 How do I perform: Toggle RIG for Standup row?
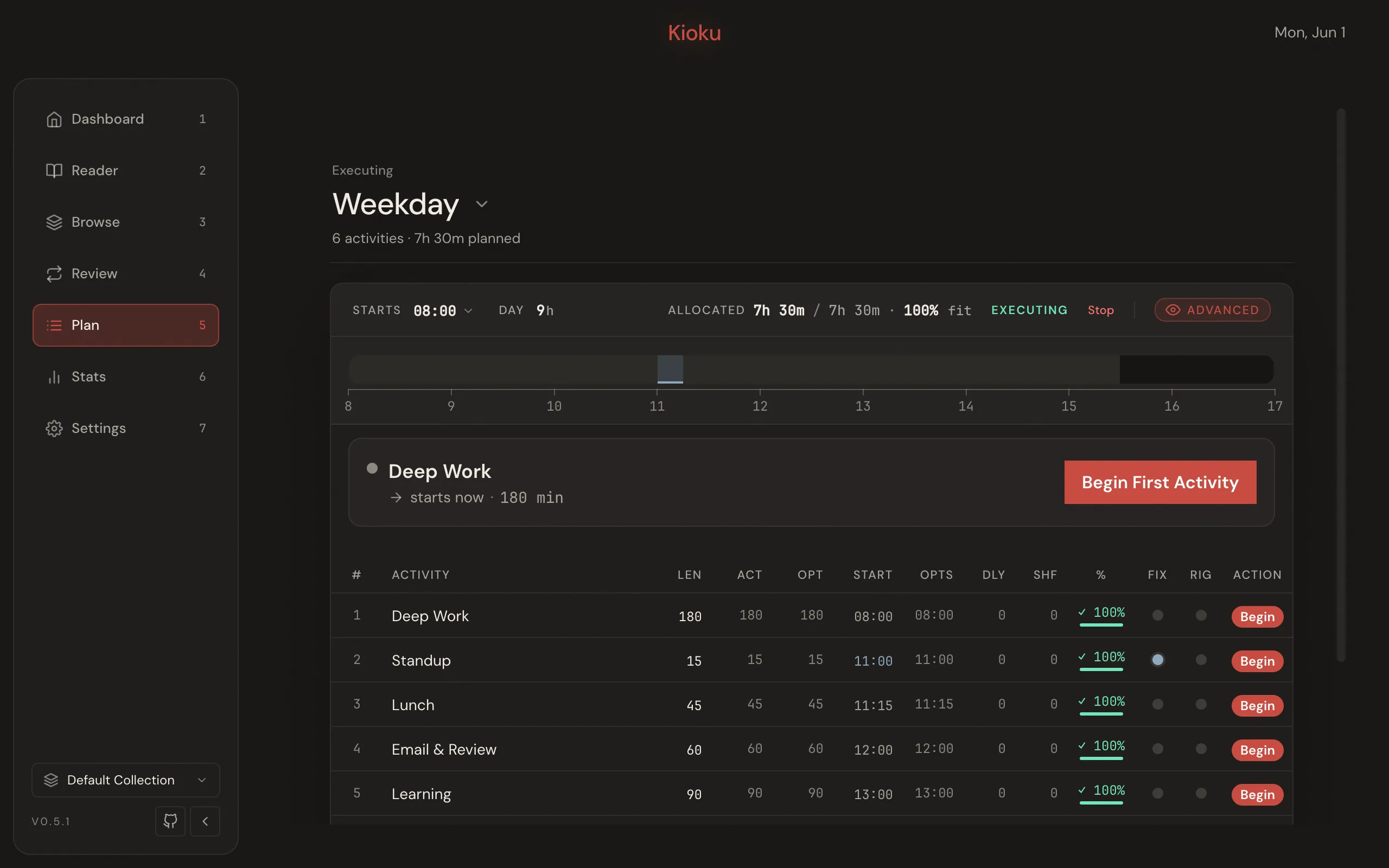point(1201,660)
